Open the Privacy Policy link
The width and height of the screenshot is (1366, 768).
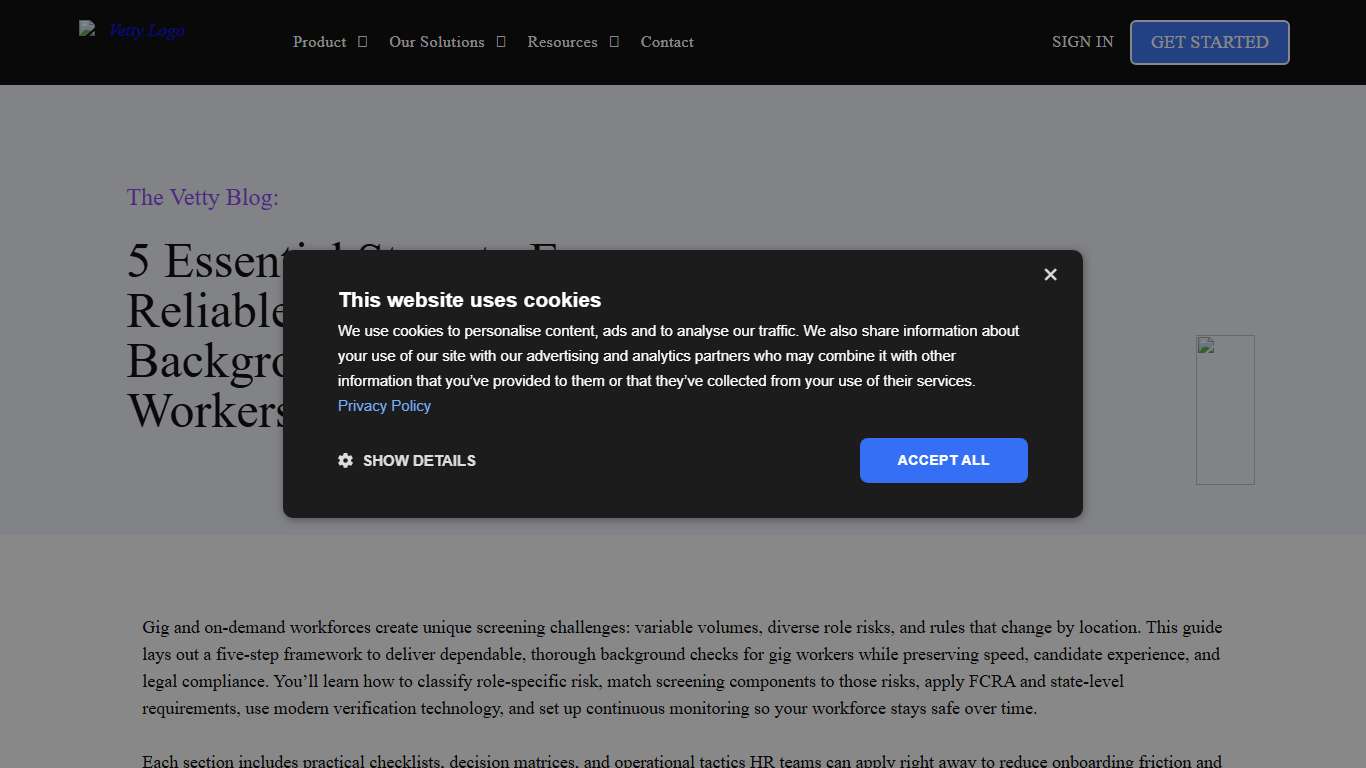(x=384, y=406)
